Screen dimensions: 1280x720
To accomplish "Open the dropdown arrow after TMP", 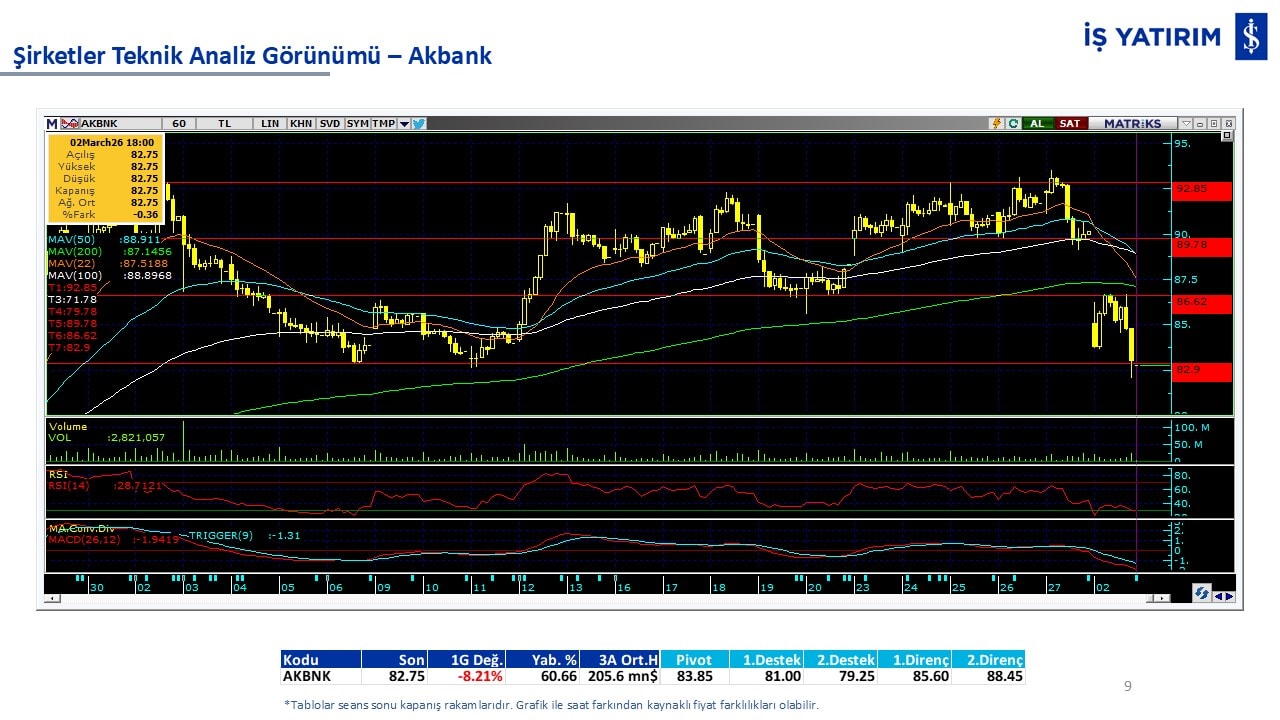I will click(x=404, y=124).
